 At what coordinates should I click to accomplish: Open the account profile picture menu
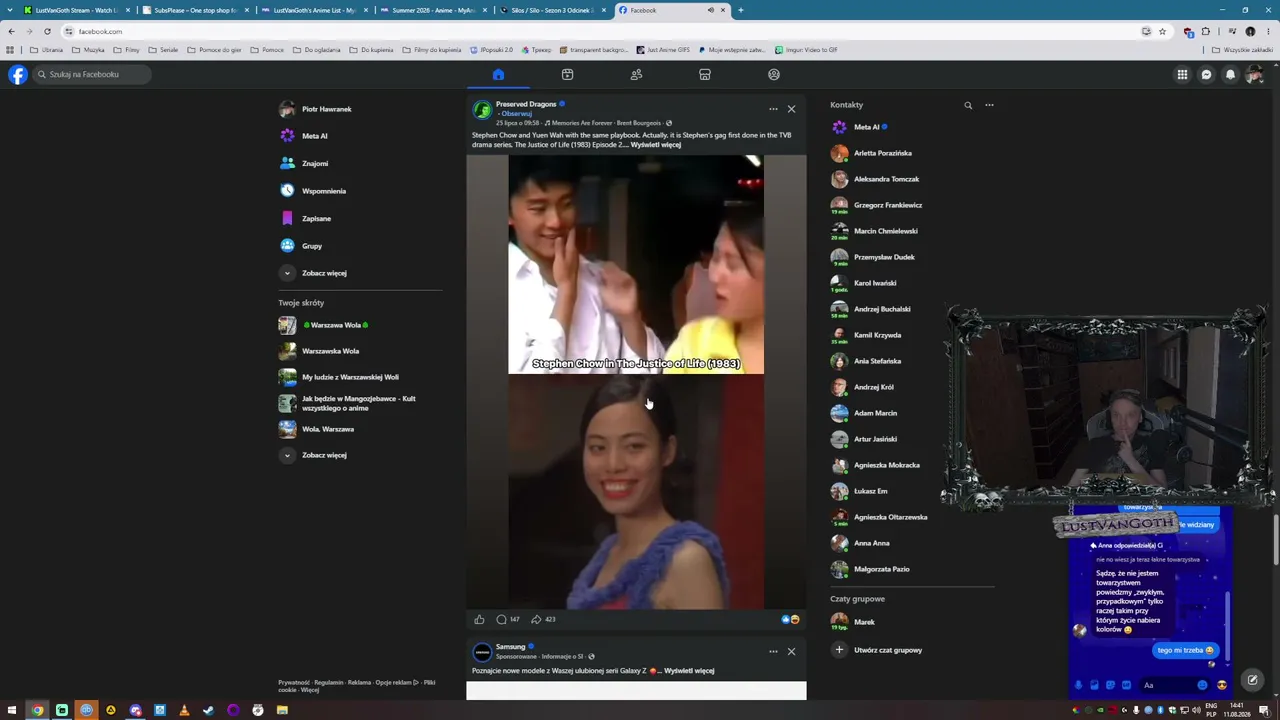(1254, 74)
